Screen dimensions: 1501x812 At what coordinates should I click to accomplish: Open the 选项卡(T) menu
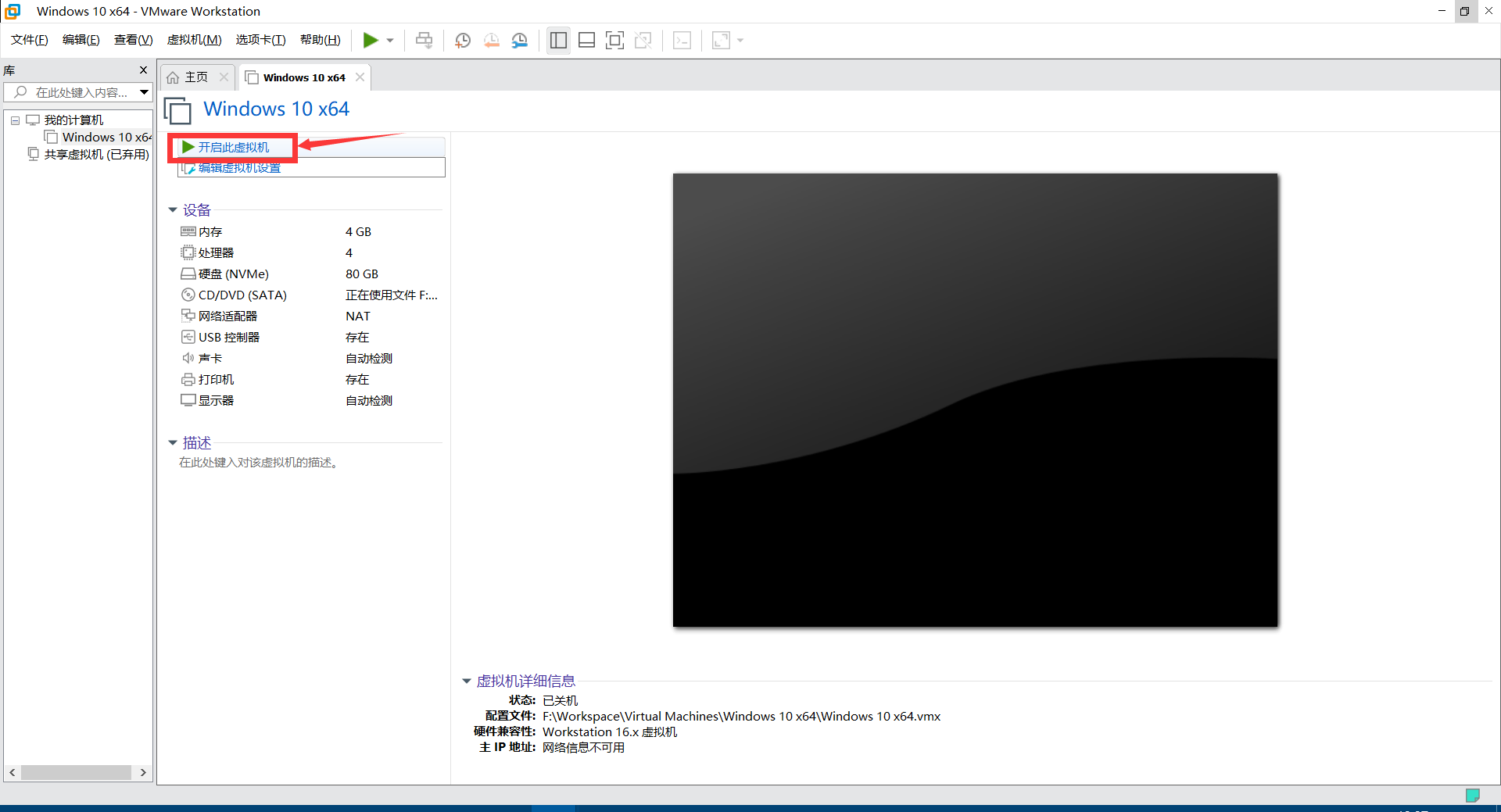pos(261,40)
